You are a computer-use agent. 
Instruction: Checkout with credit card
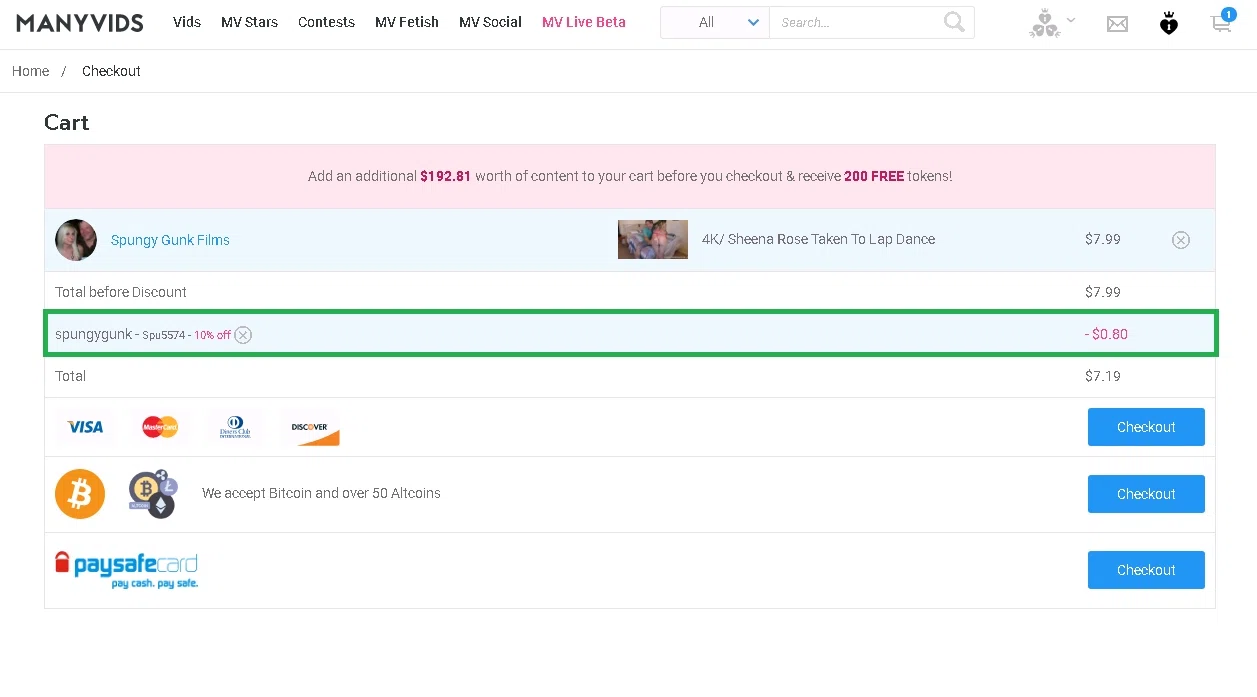coord(1146,427)
